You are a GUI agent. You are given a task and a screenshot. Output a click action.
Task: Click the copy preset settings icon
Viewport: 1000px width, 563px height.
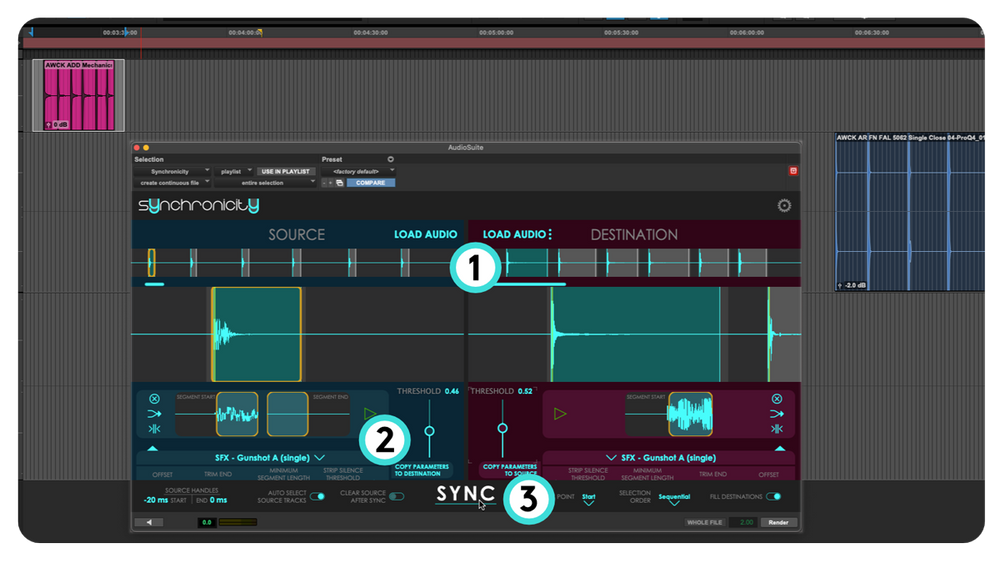click(340, 183)
